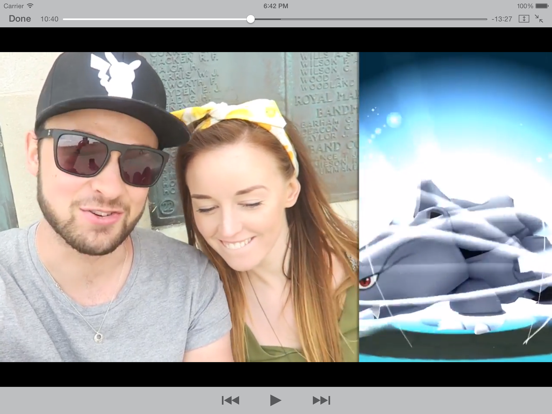Tap the battery icon in status bar
Screen dimensions: 552x414
coord(542,6)
